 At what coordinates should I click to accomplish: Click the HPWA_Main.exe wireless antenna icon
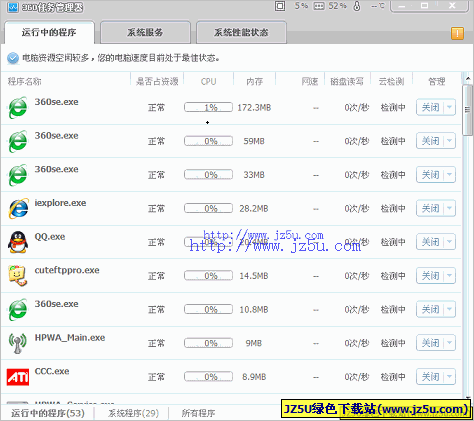17,343
